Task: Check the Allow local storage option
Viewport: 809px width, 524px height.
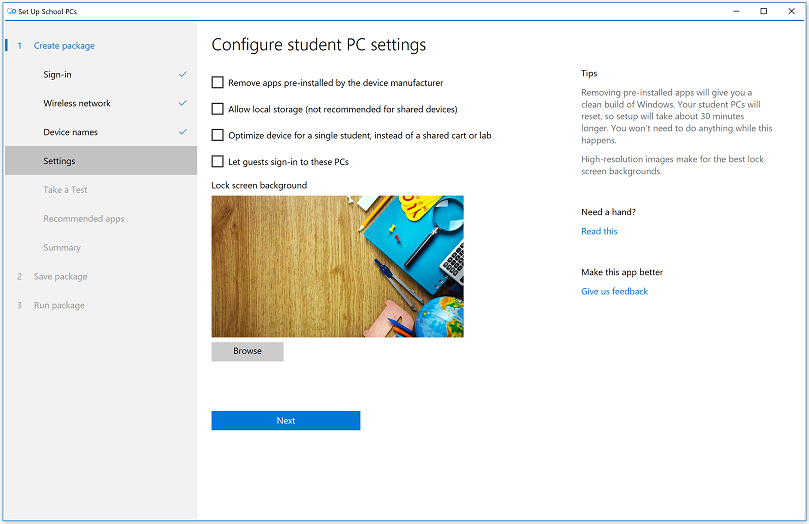Action: click(x=218, y=109)
